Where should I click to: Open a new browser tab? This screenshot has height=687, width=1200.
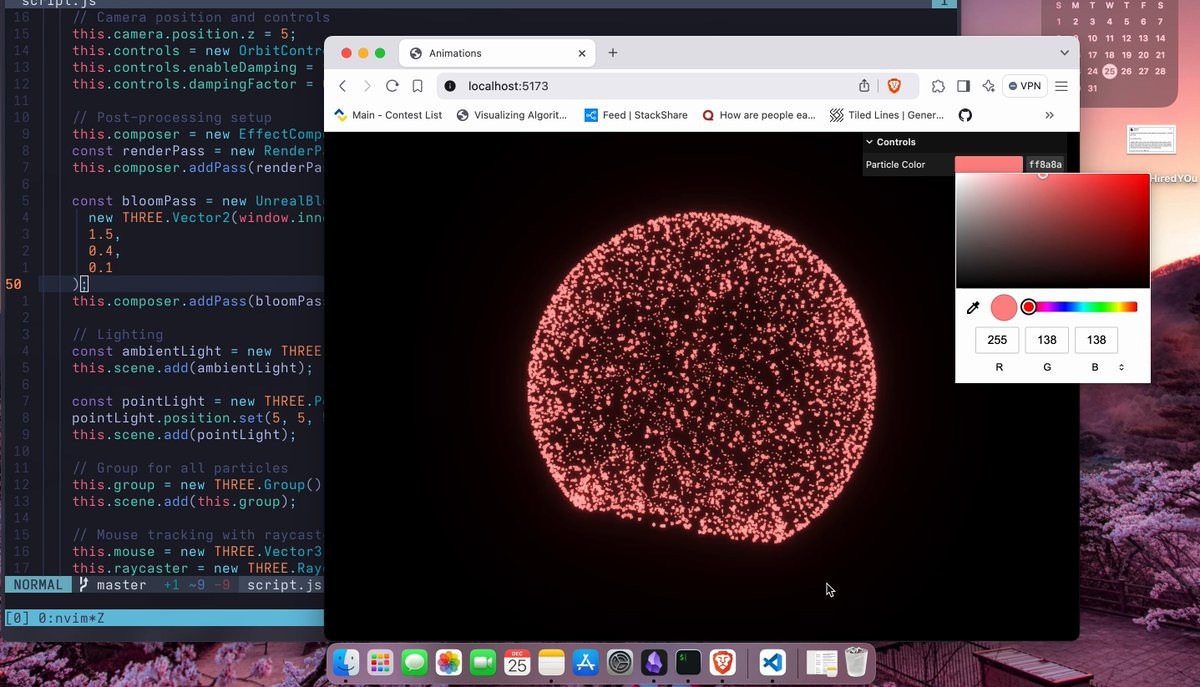[x=613, y=53]
